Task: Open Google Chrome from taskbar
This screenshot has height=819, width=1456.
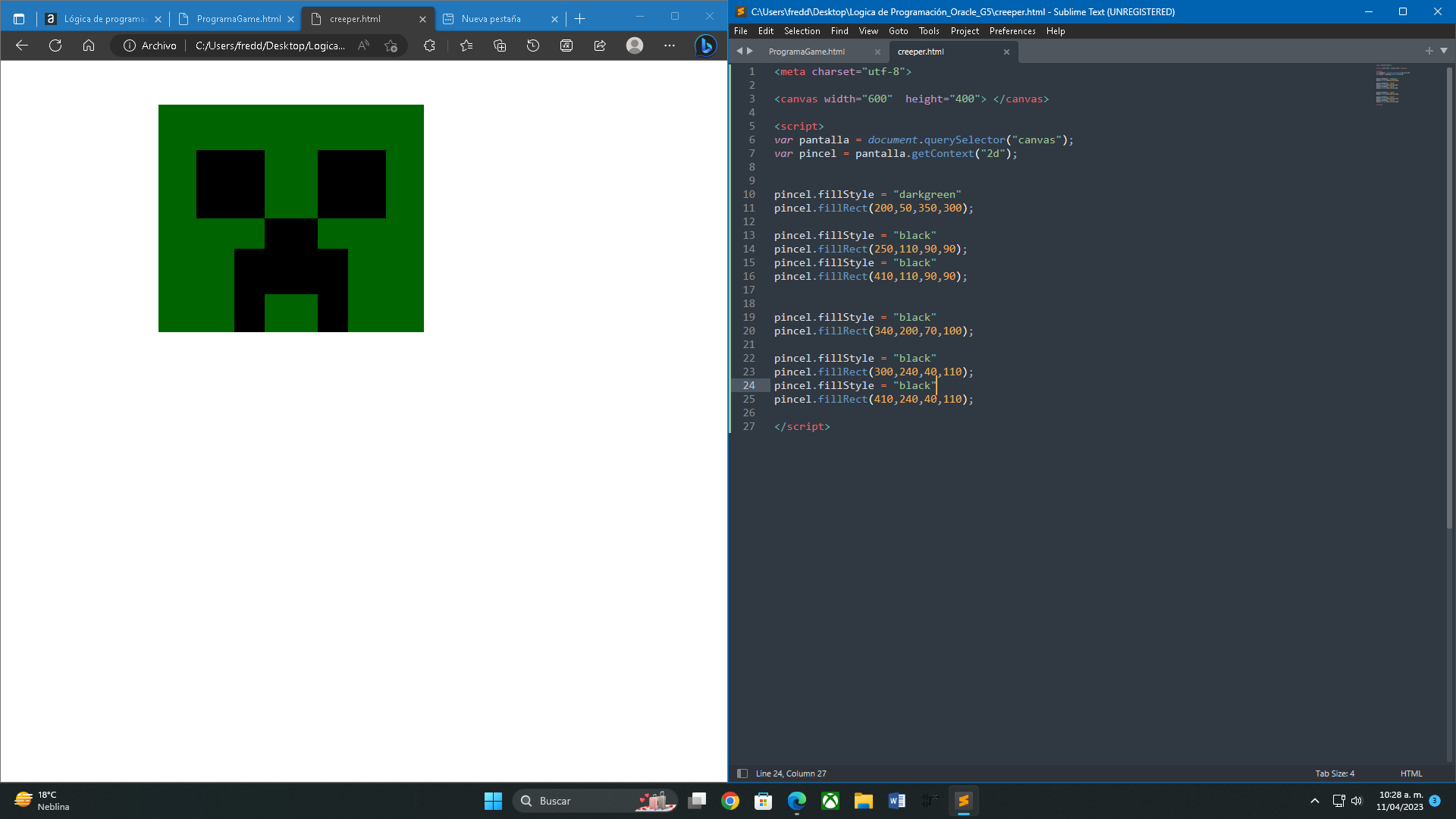Action: [730, 801]
